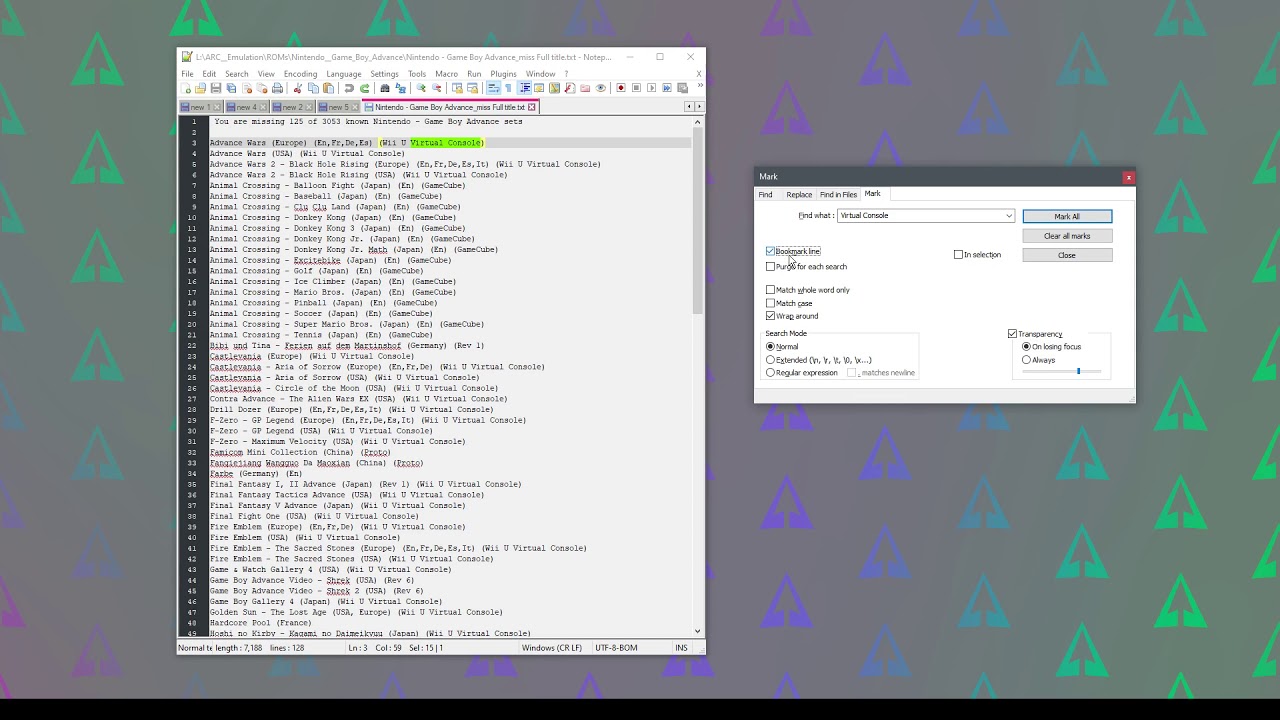Click the Save toolbar icon
Viewport: 1280px width, 720px height.
(216, 88)
